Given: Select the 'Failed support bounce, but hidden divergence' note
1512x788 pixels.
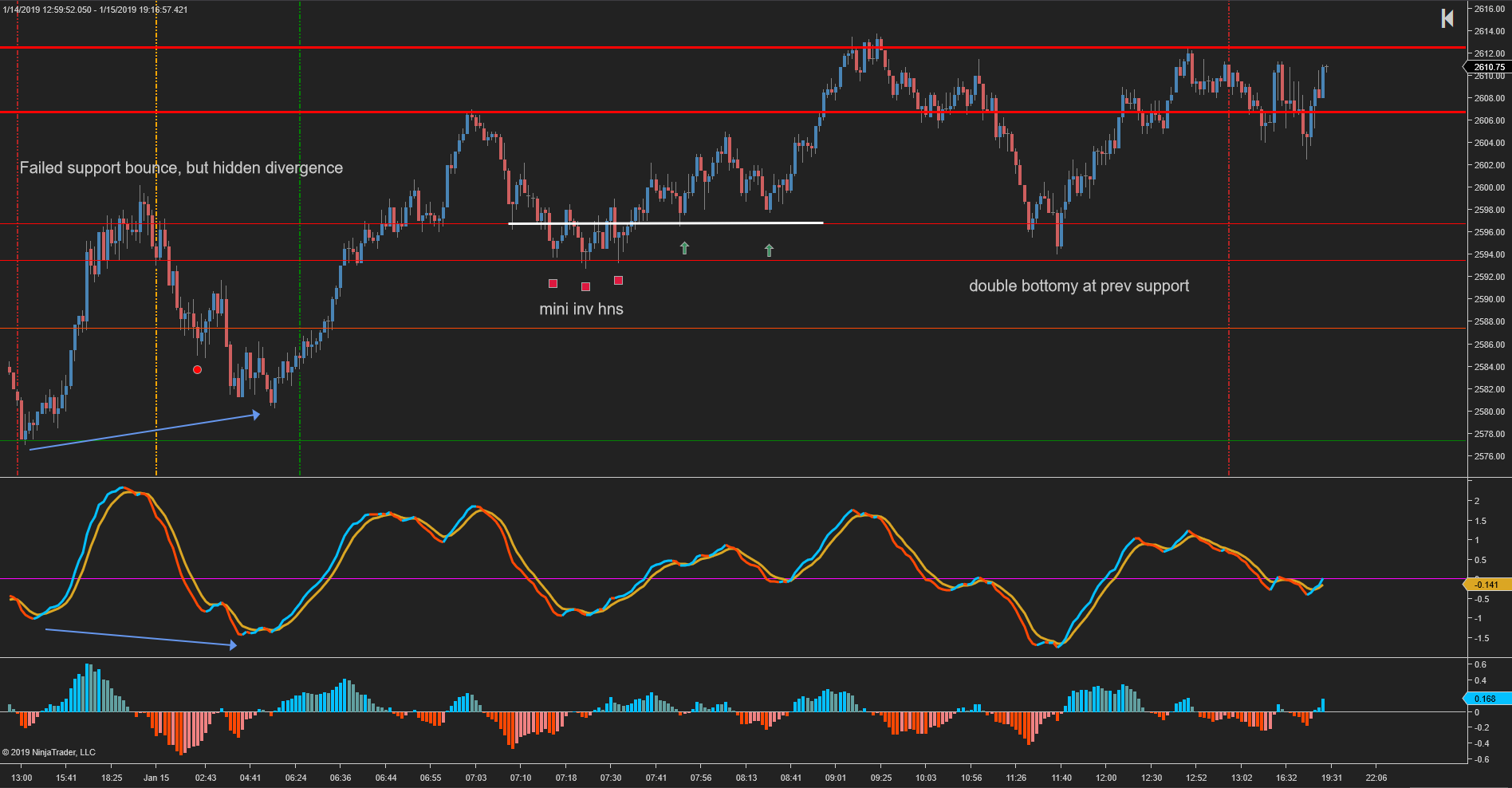Looking at the screenshot, I should [181, 167].
